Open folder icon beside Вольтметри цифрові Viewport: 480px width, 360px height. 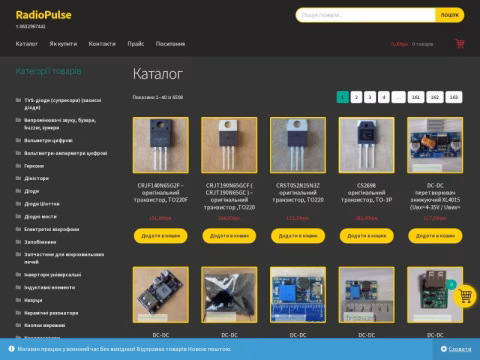tap(18, 140)
